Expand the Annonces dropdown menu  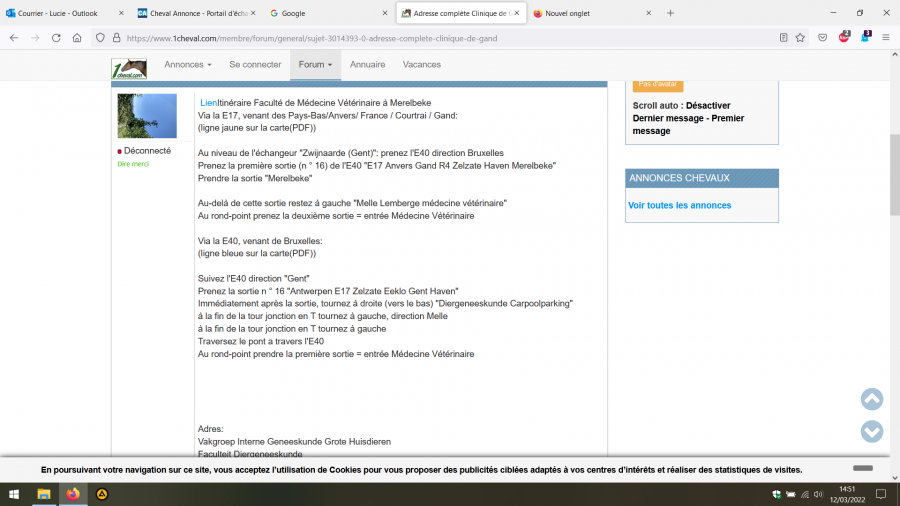tap(188, 64)
